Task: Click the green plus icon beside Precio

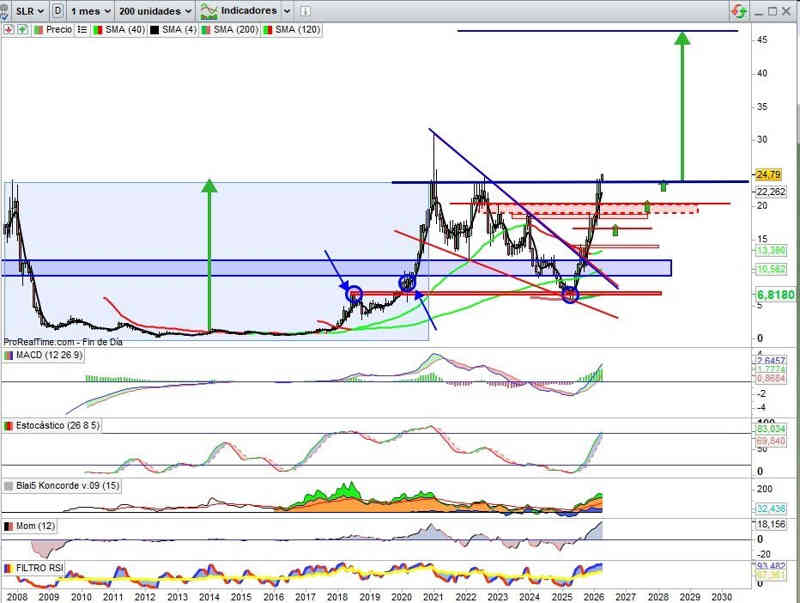Action: (x=22, y=30)
